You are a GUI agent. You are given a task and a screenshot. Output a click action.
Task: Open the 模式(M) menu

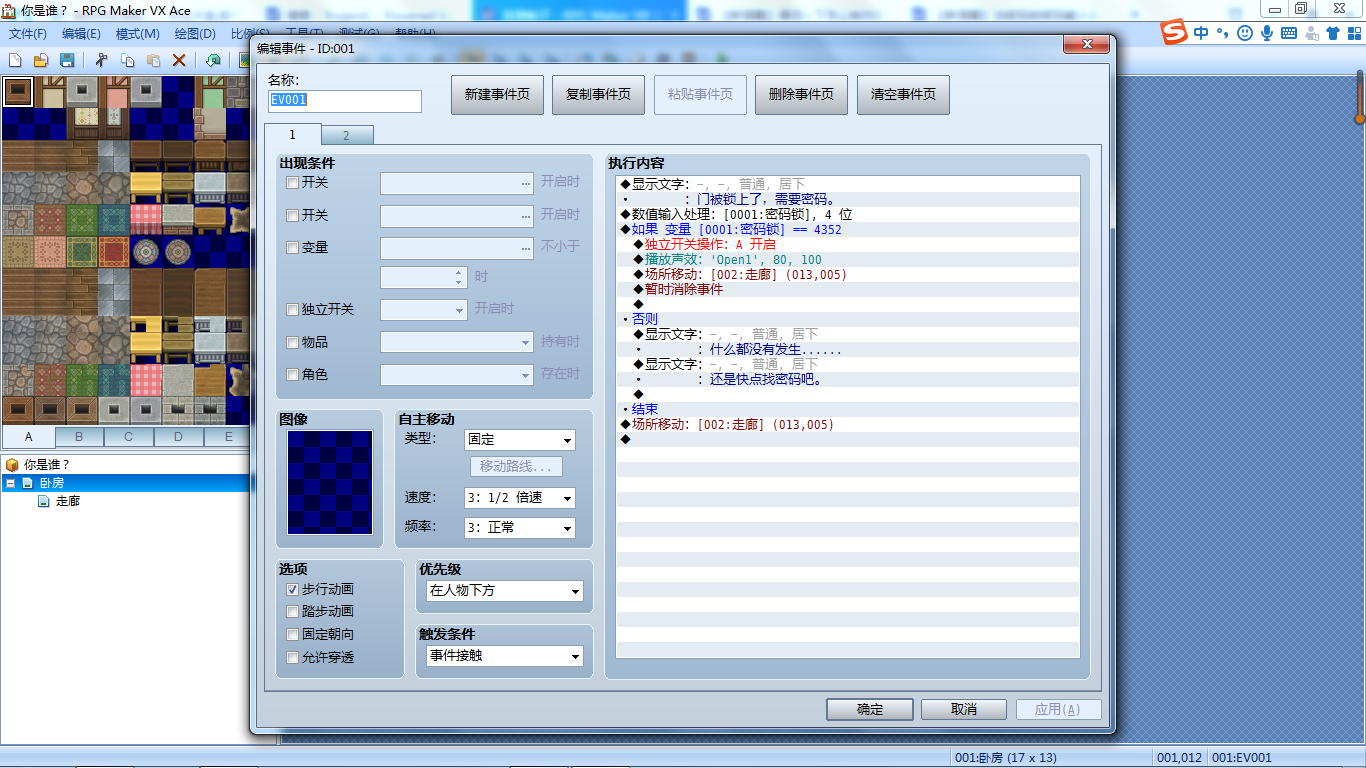(x=138, y=34)
